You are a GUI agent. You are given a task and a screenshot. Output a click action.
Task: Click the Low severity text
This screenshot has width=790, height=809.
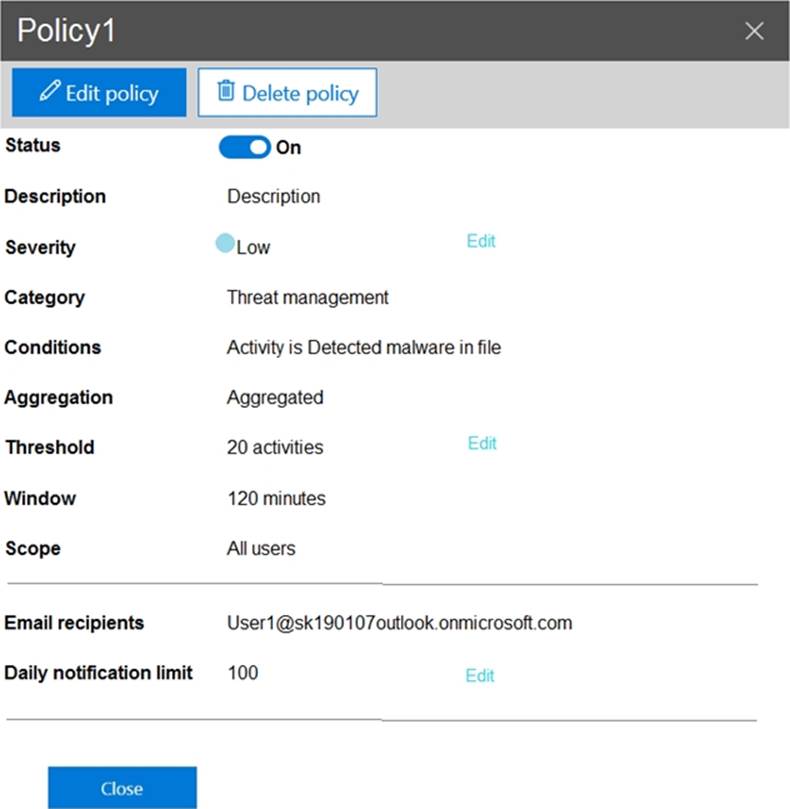(253, 247)
